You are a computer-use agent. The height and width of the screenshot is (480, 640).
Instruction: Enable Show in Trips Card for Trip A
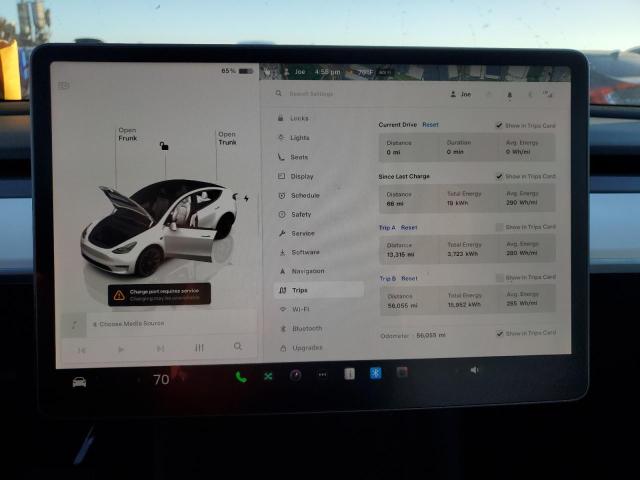tap(499, 227)
